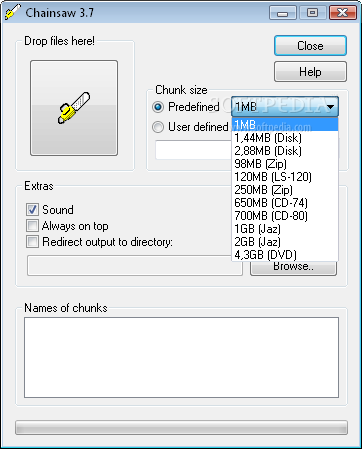Choose 1,44MB (Disk) option

click(285, 138)
